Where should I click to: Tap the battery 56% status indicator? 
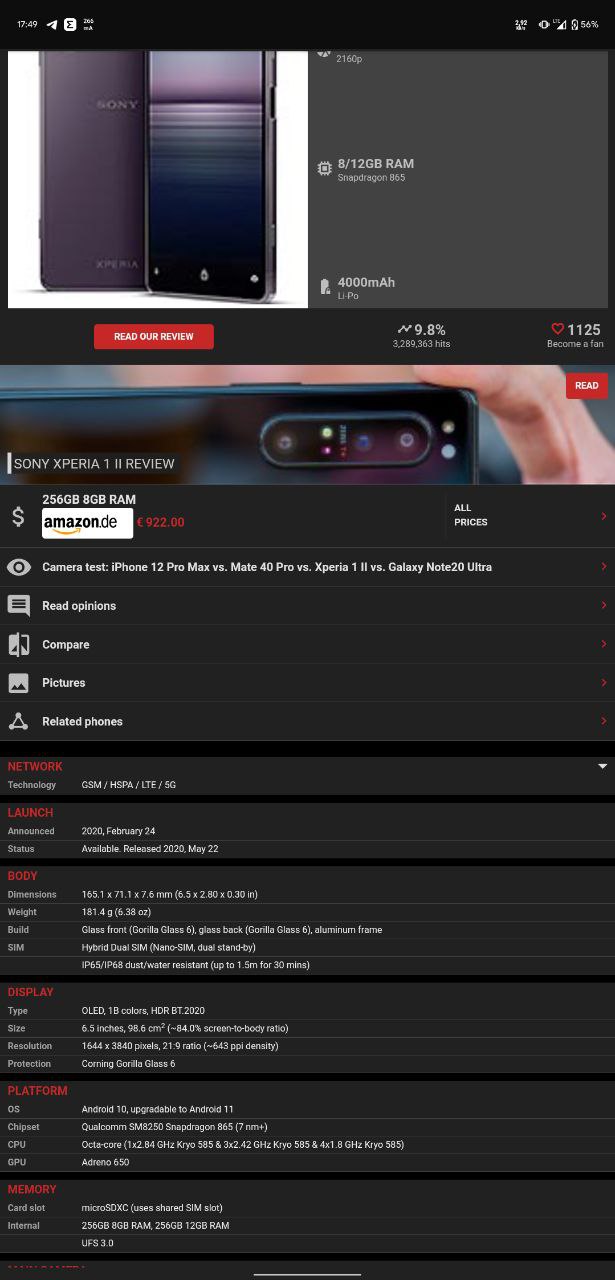[x=584, y=24]
